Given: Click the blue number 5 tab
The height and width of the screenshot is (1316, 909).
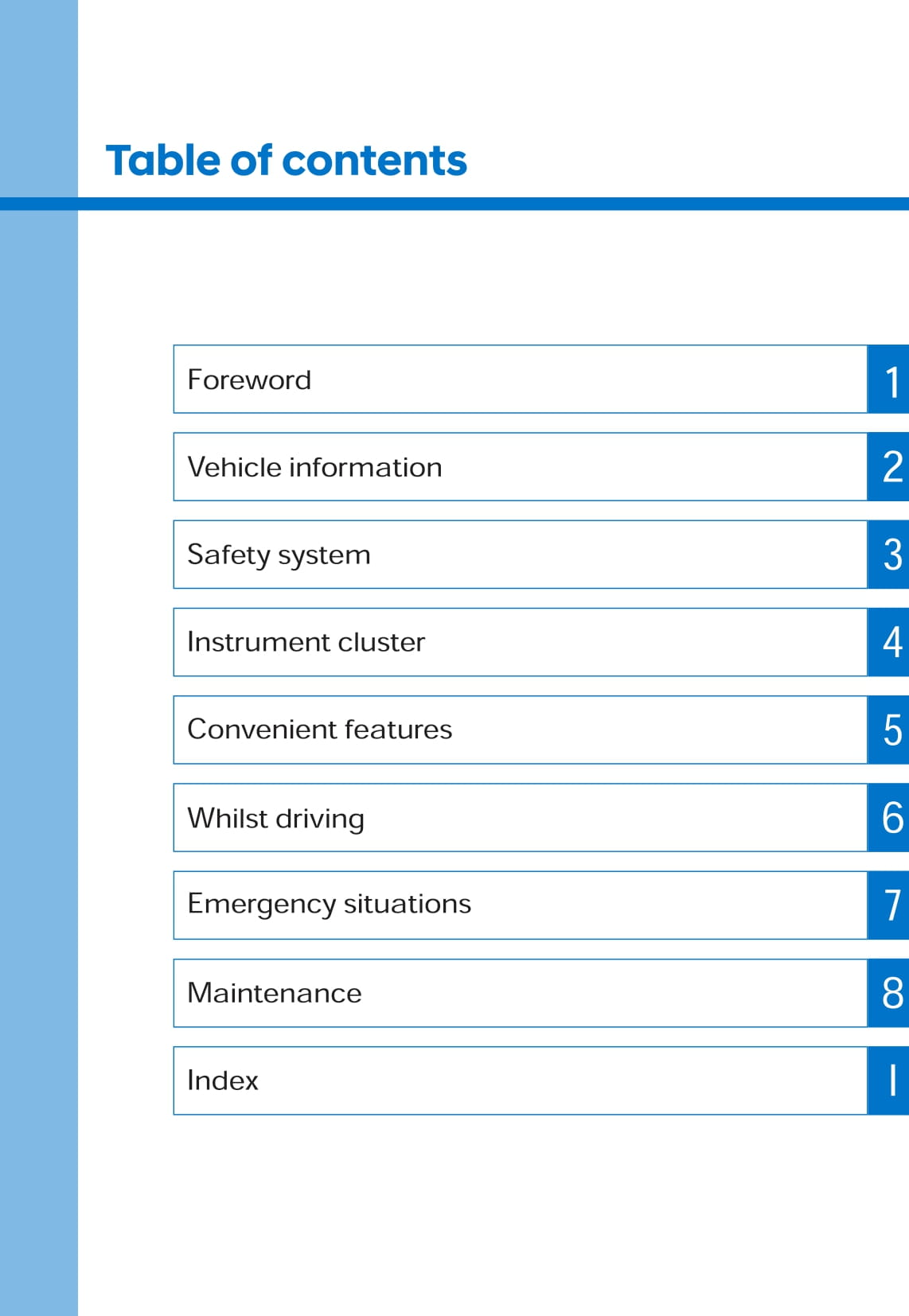Looking at the screenshot, I should tap(888, 730).
